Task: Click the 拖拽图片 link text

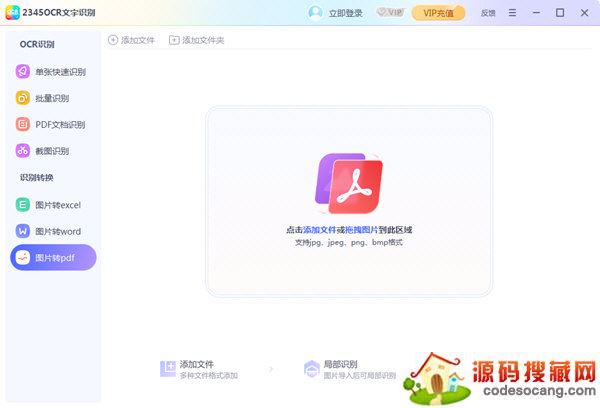Action: pos(361,230)
